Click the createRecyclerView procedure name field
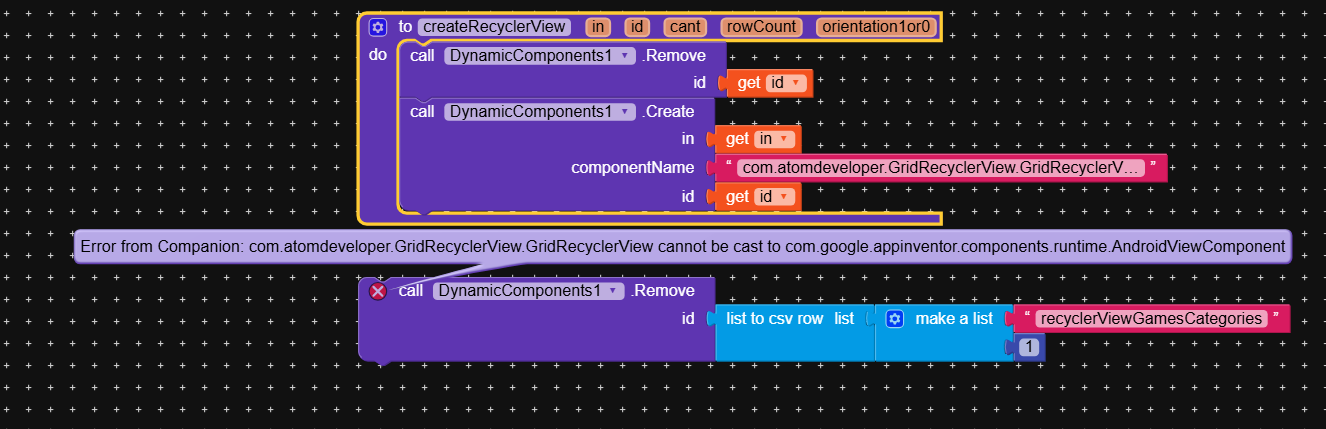This screenshot has height=429, width=1326. pos(495,27)
